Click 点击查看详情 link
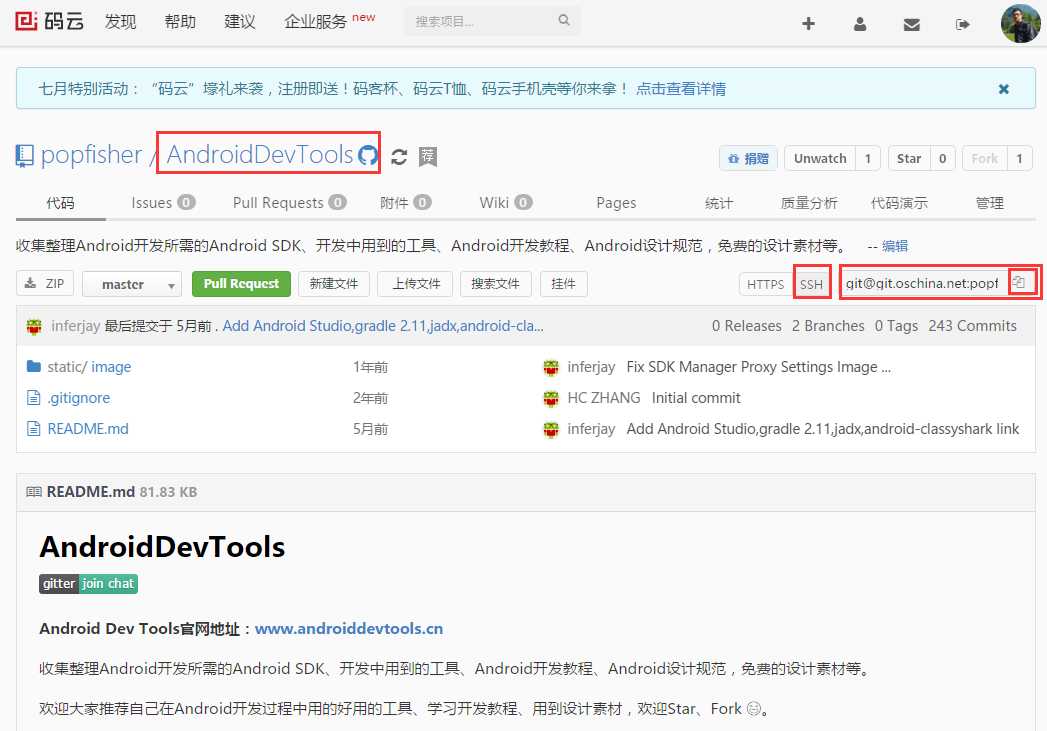The width and height of the screenshot is (1047, 731). (x=680, y=89)
